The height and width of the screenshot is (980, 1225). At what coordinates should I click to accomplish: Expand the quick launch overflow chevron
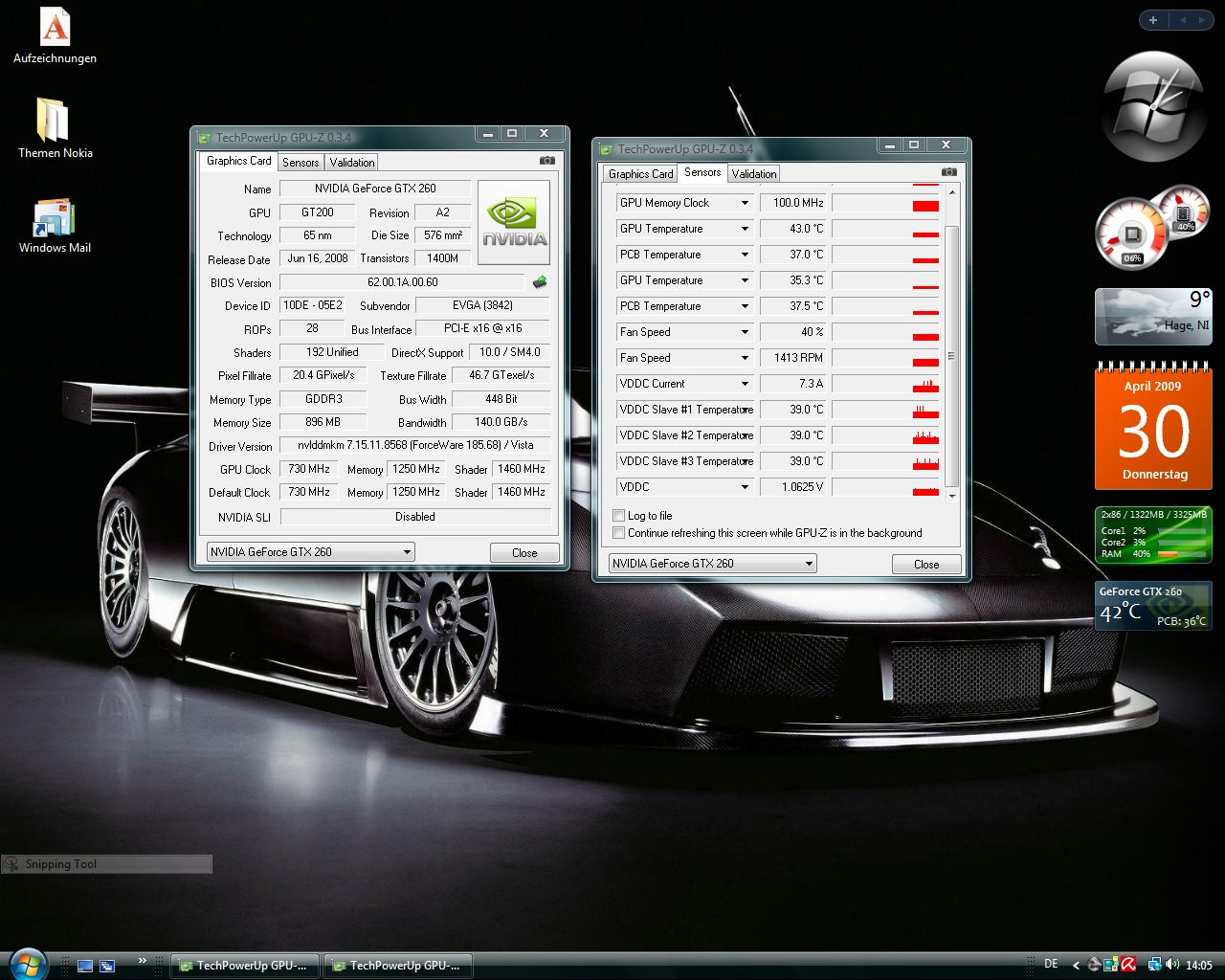(143, 960)
